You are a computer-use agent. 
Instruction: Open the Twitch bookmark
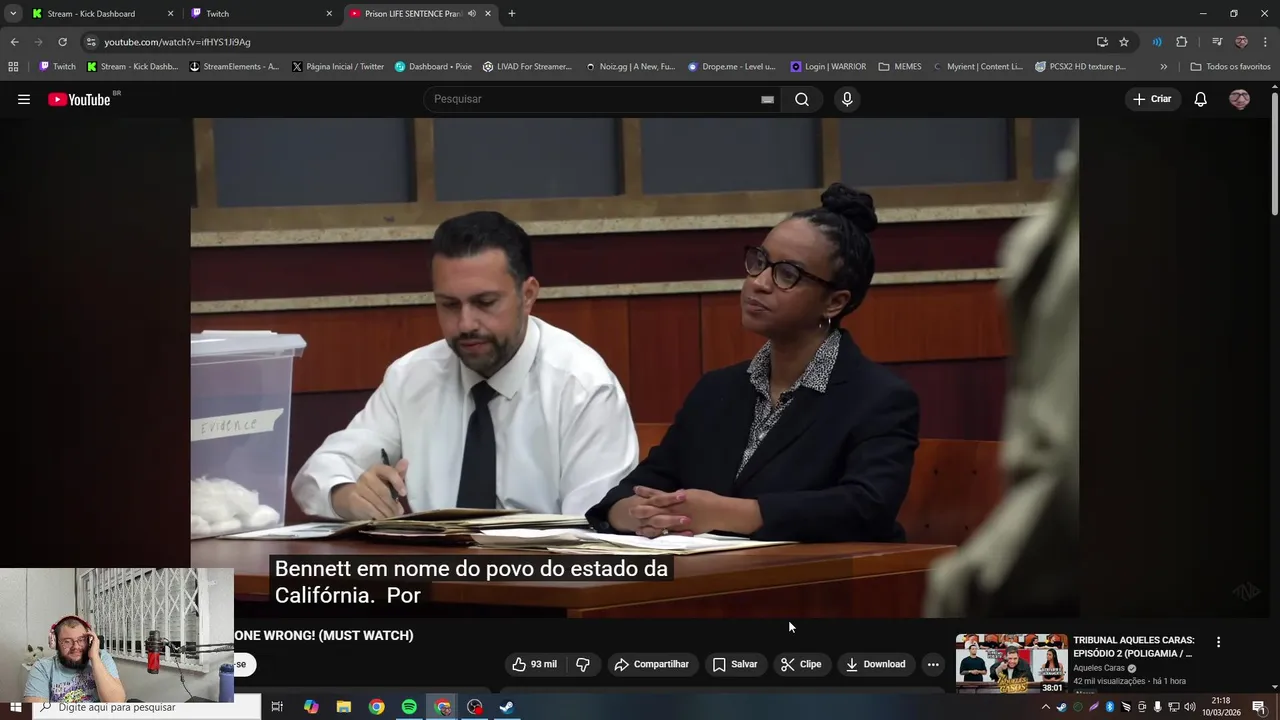pos(57,67)
